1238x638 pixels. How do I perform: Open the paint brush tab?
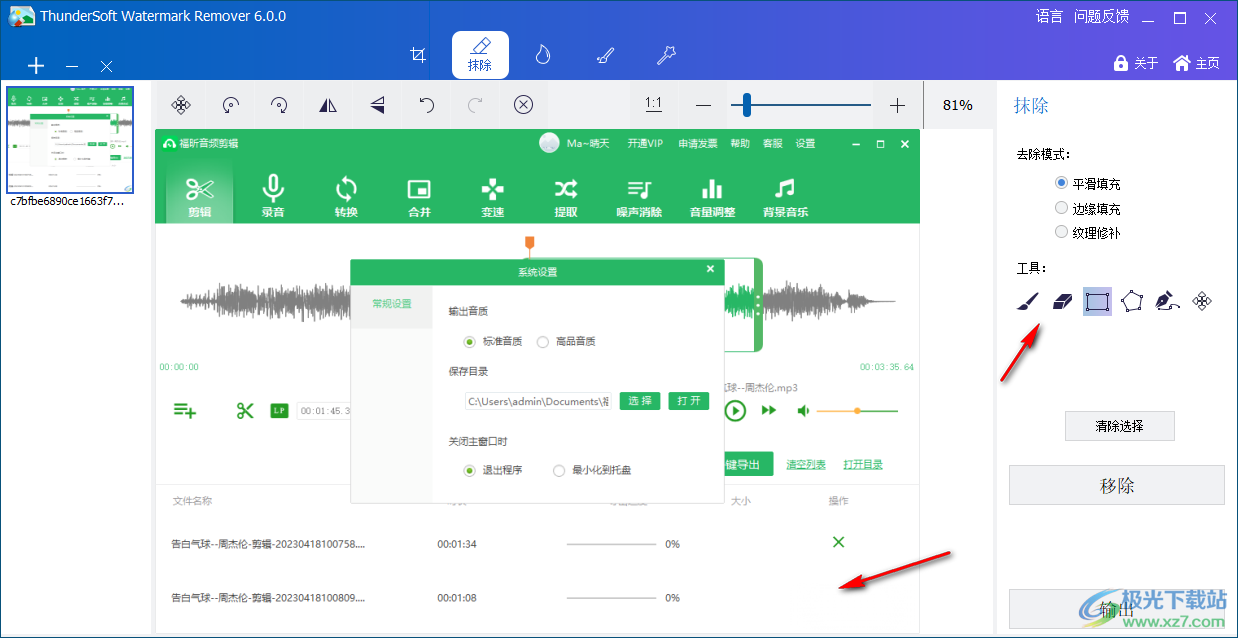[x=604, y=55]
